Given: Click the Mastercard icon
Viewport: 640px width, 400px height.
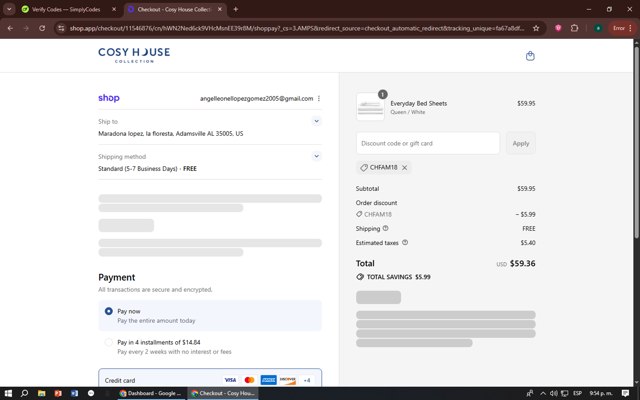Looking at the screenshot, I should pyautogui.click(x=249, y=380).
